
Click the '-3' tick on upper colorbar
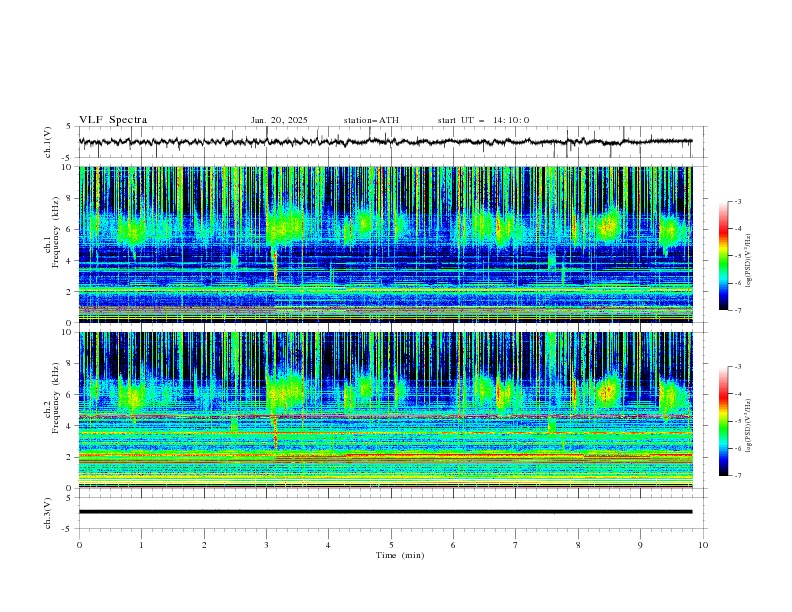738,201
